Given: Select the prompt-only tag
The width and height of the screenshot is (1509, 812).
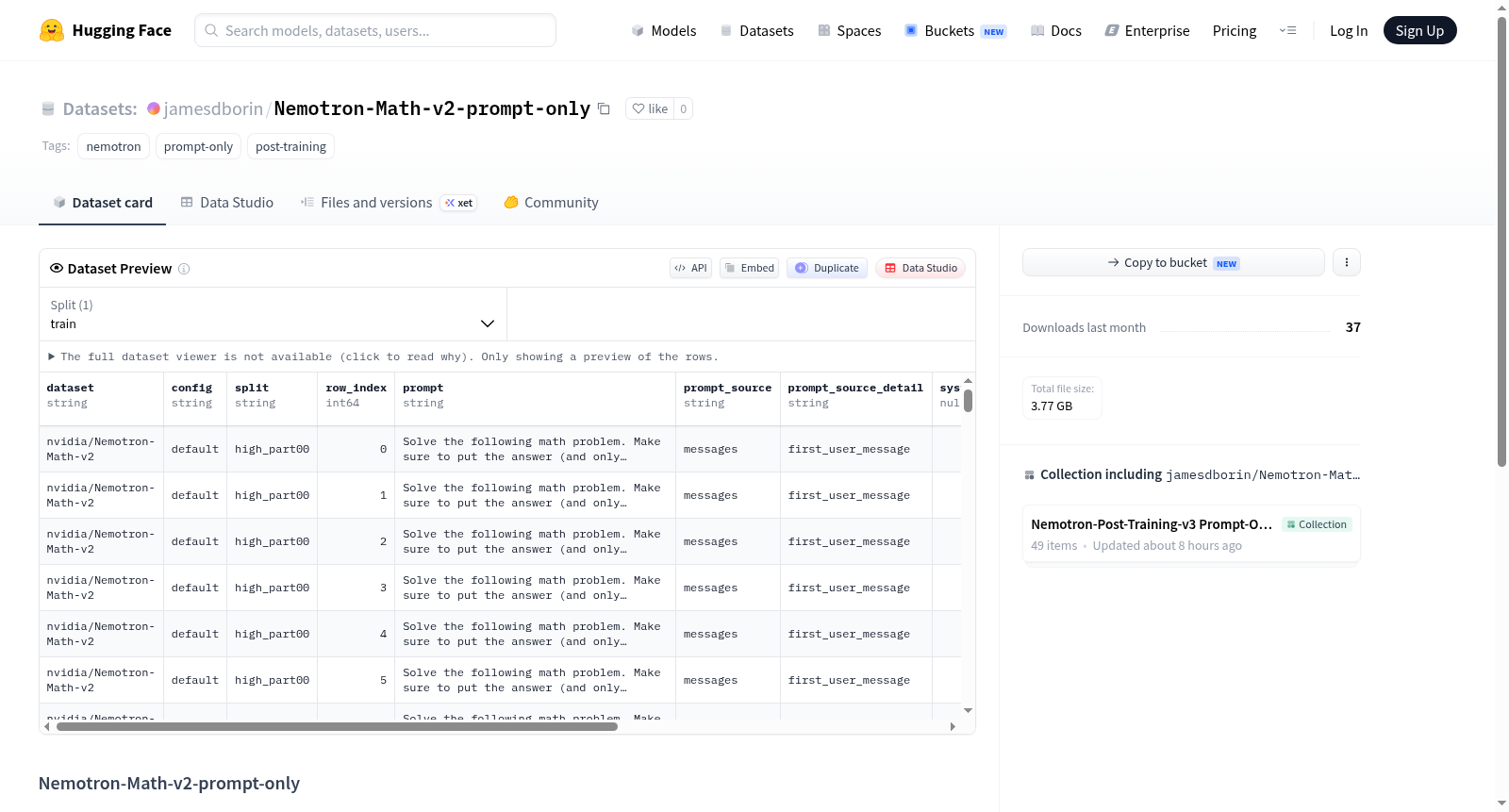Looking at the screenshot, I should 198,146.
